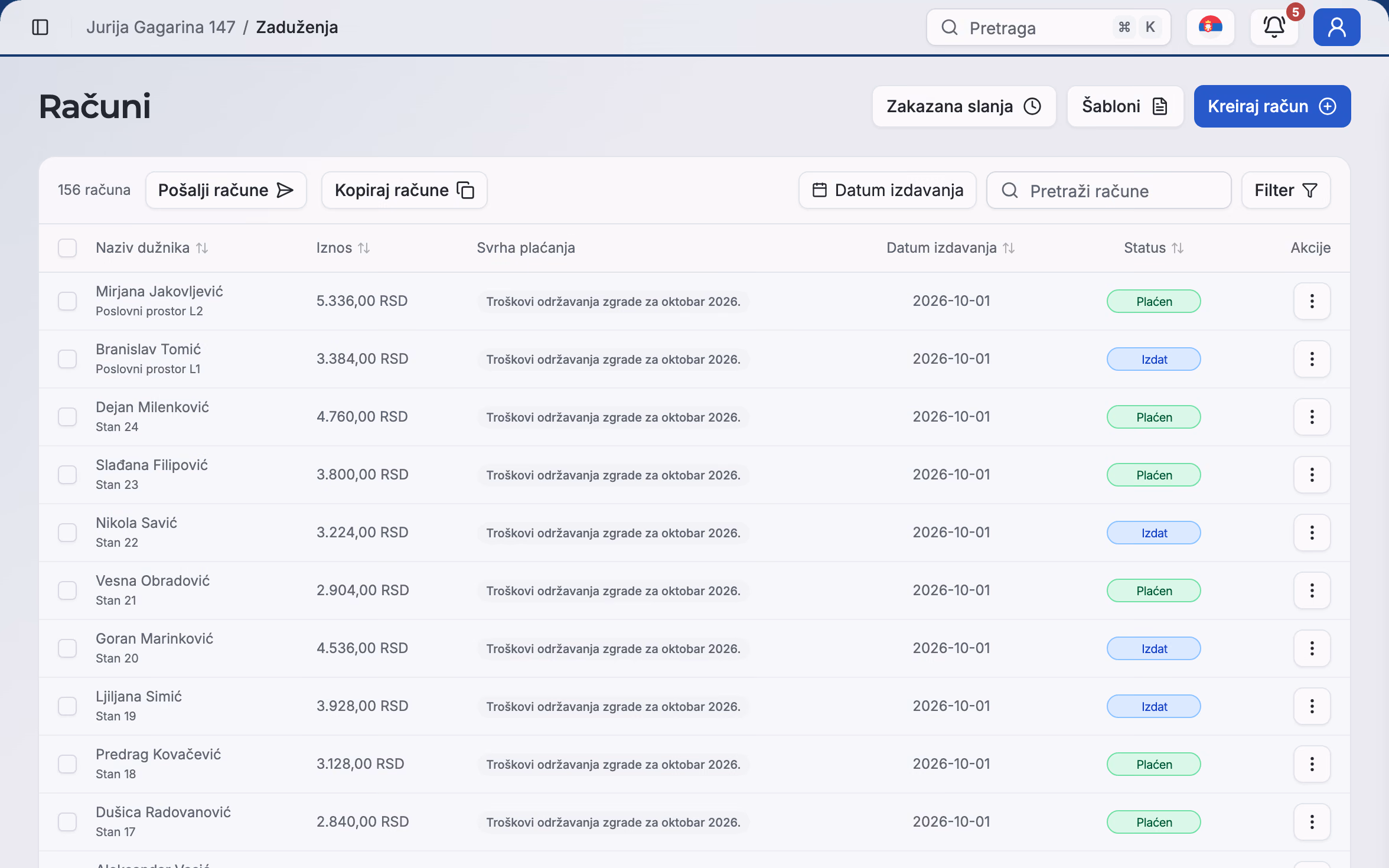Check the Dušica Radovanović row checkbox
1389x868 pixels.
click(67, 822)
